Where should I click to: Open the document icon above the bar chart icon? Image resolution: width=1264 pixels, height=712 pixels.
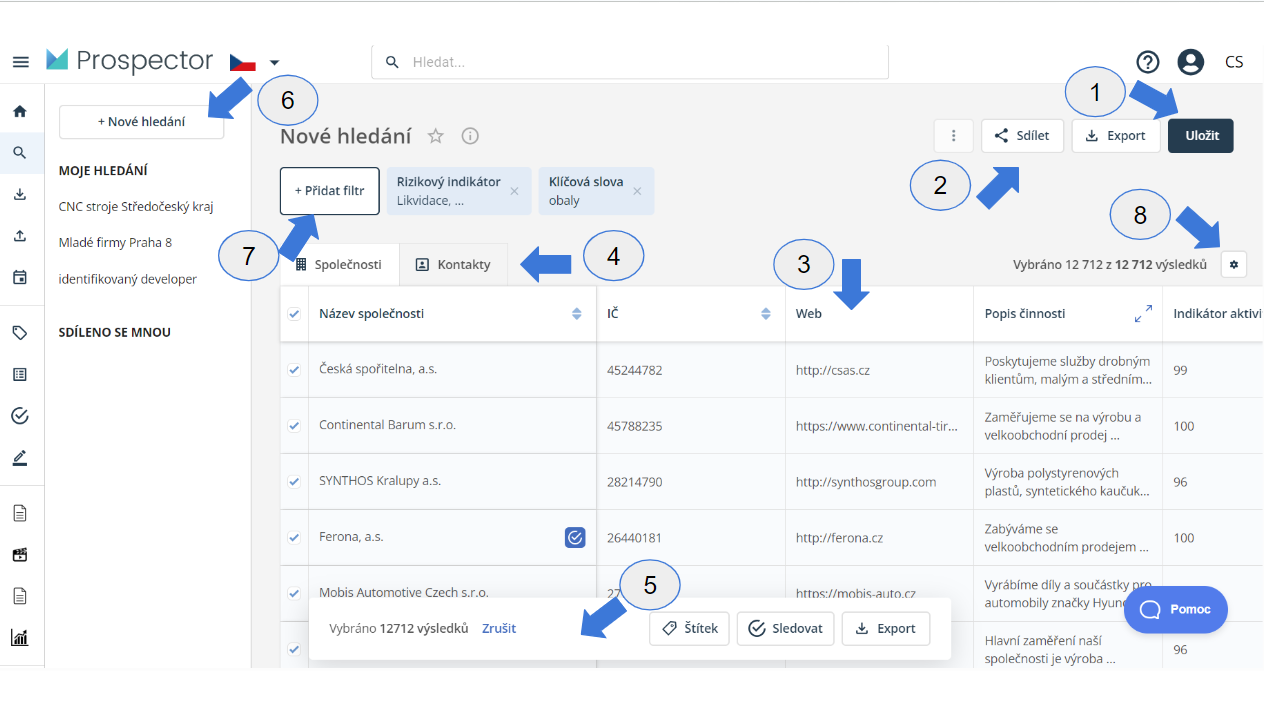(20, 595)
